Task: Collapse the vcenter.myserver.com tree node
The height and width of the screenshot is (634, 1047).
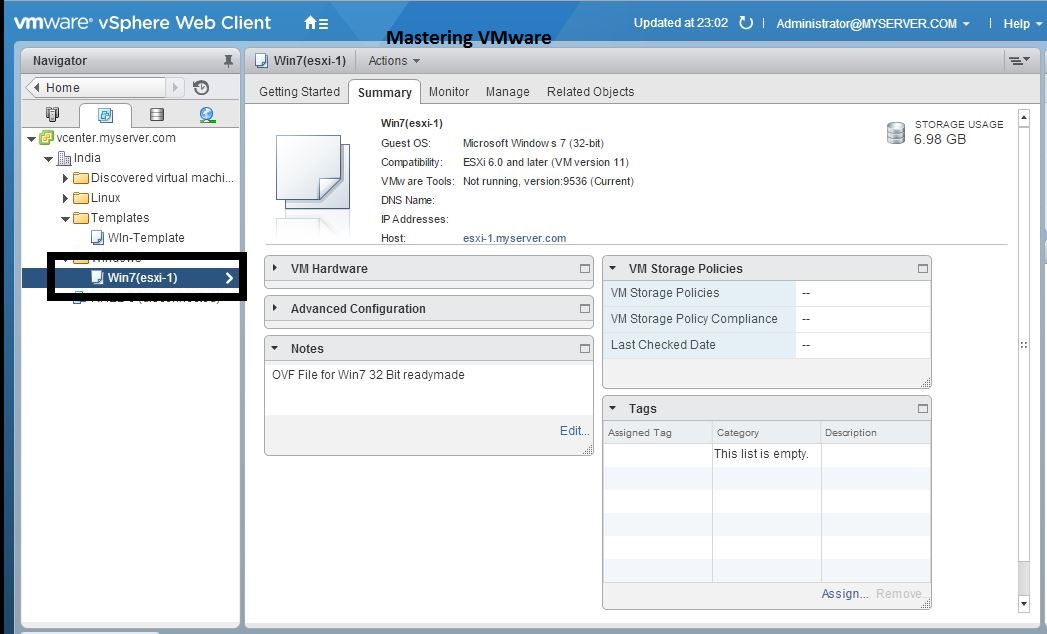Action: point(31,139)
